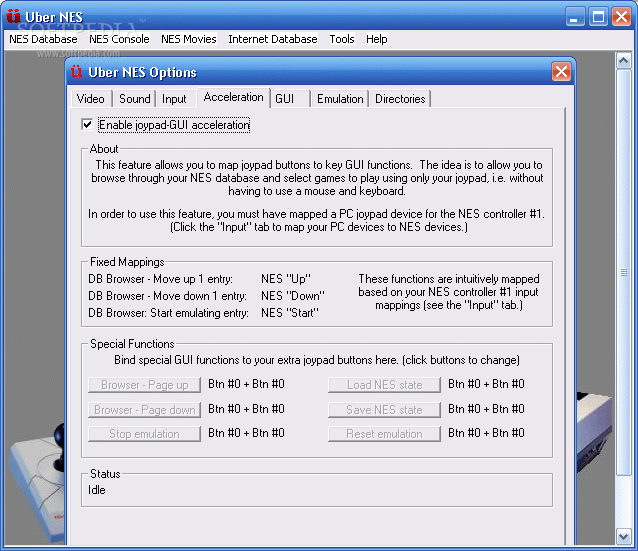Switch to the Input tab
Image resolution: width=638 pixels, height=551 pixels.
174,99
